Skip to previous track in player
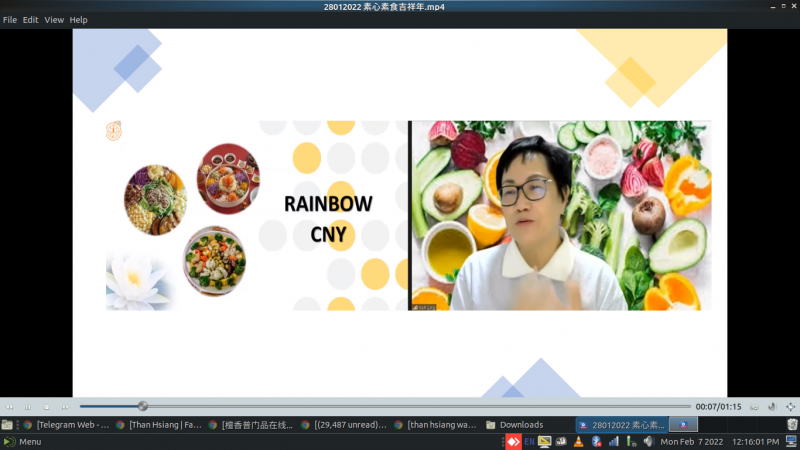This screenshot has height=450, width=800. 9,407
